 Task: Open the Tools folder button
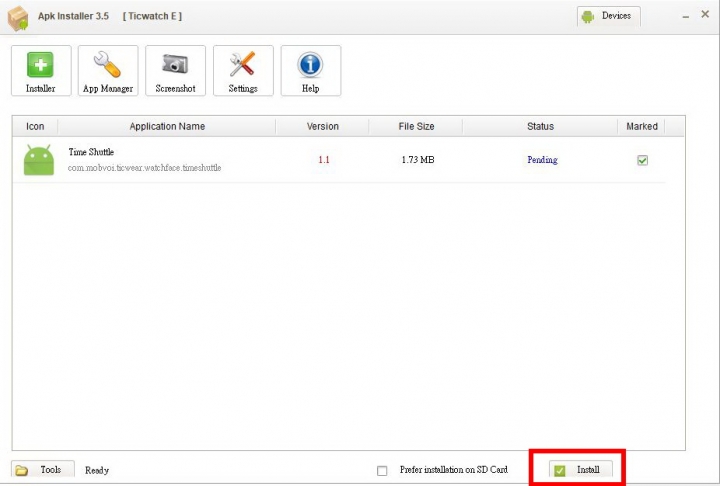[43, 469]
